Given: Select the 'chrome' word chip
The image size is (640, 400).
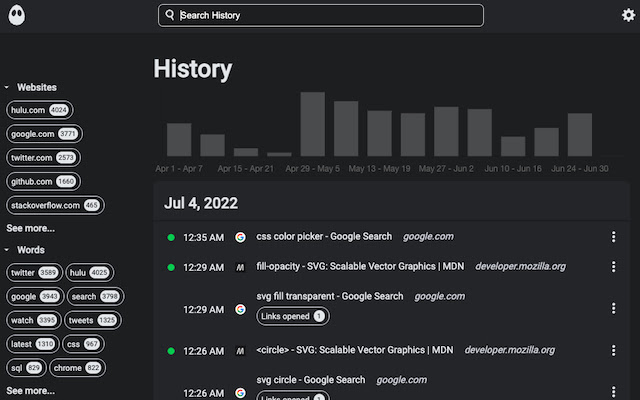Looking at the screenshot, I should coord(78,368).
